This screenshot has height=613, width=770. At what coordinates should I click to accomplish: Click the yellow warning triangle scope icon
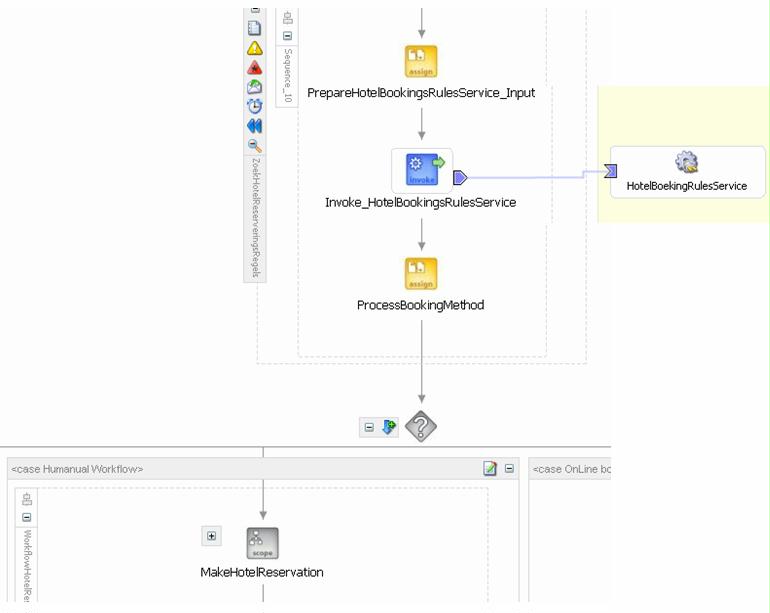pos(254,48)
